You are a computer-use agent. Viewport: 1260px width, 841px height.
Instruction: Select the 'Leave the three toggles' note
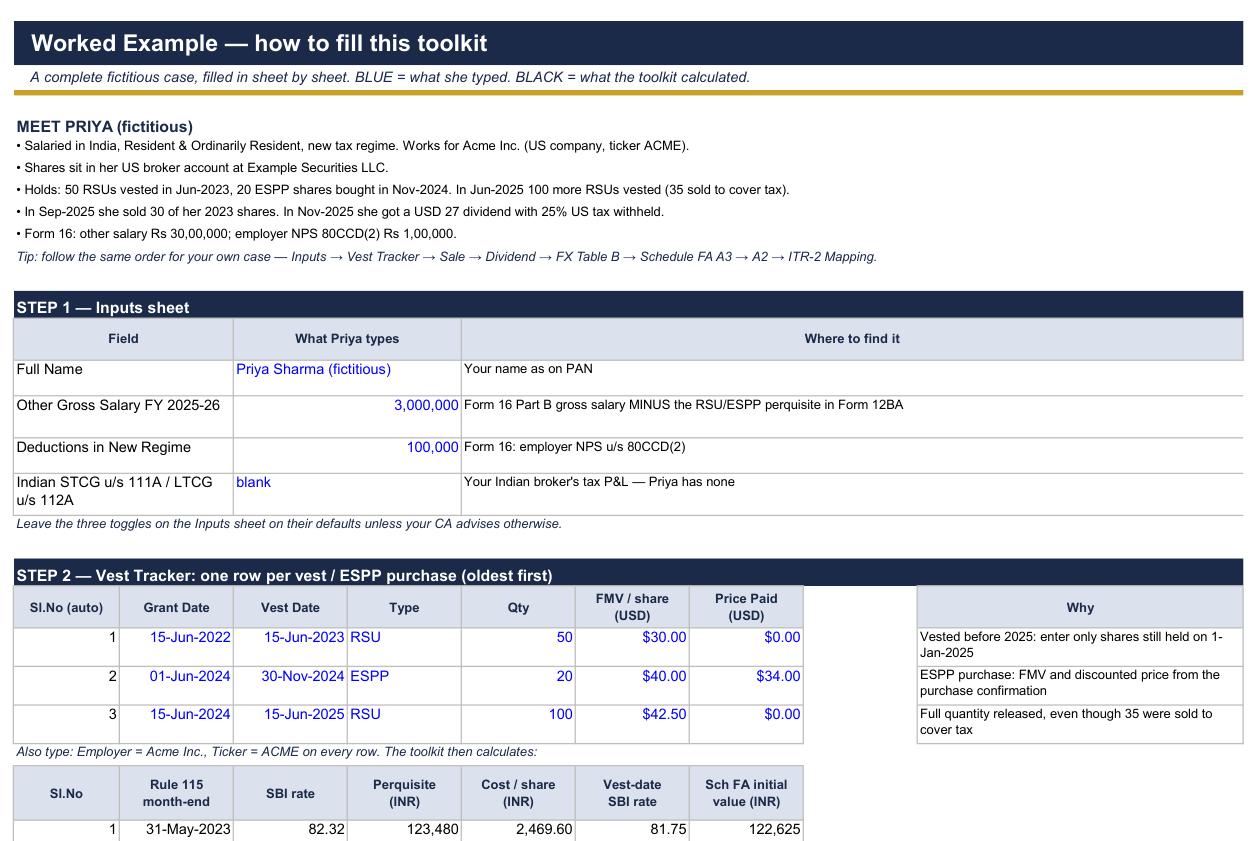pos(289,524)
